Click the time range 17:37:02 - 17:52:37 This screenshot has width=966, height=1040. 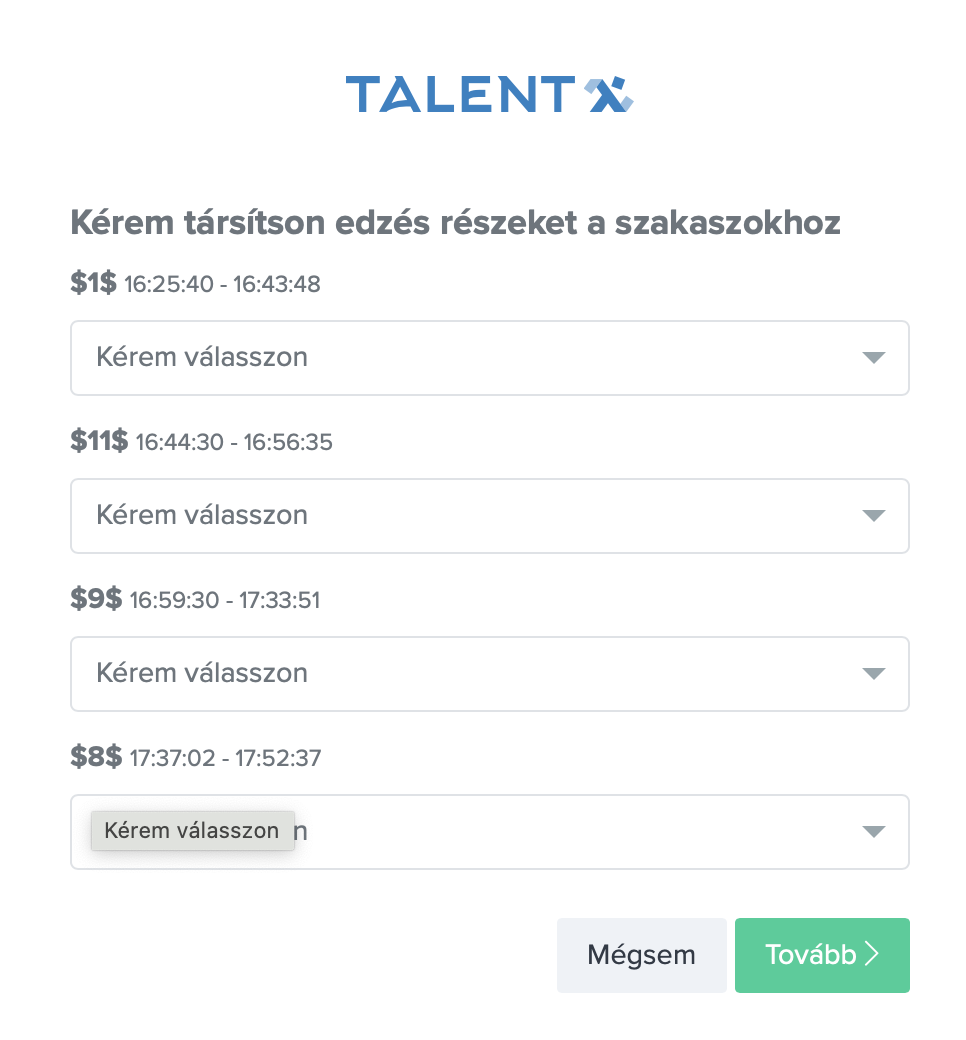[x=225, y=758]
